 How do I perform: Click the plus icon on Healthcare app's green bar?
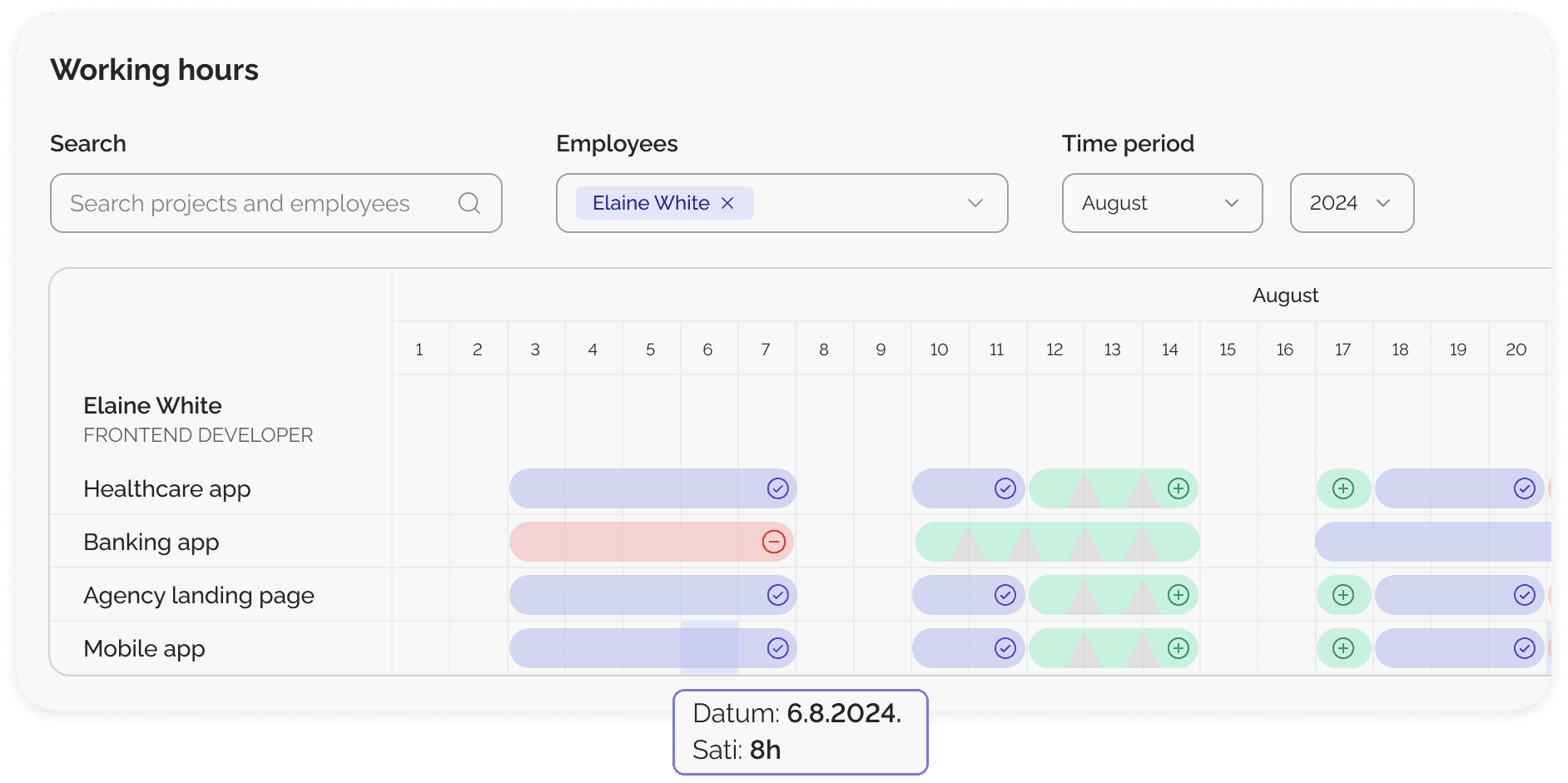pos(1177,488)
